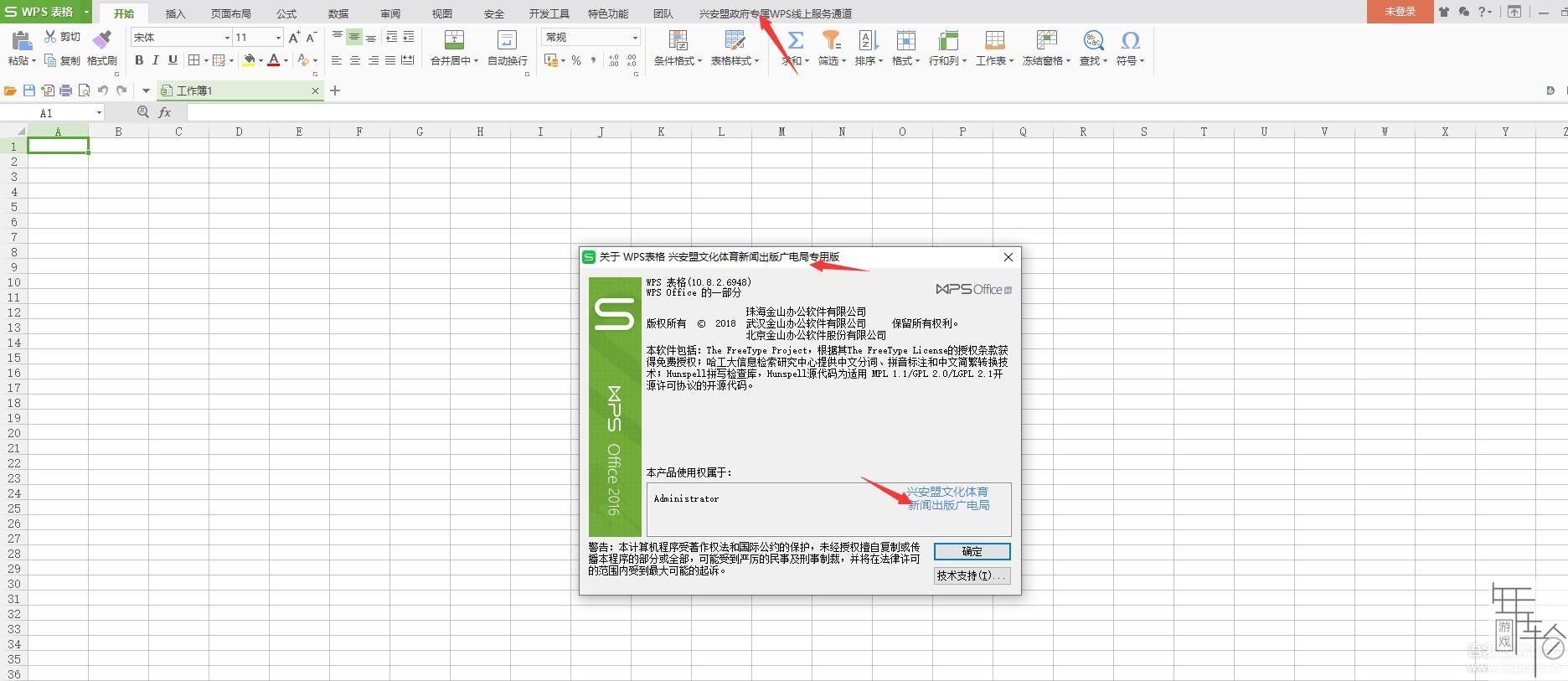
Task: Apply fill color bucket icon
Action: [249, 60]
